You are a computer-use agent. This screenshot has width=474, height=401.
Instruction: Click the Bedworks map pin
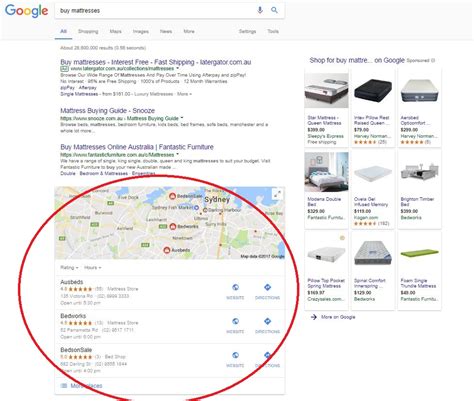pyautogui.click(x=173, y=227)
